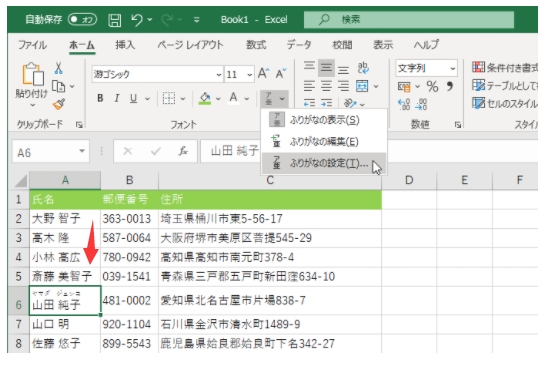Click the Format Painter brush icon

pos(59,104)
